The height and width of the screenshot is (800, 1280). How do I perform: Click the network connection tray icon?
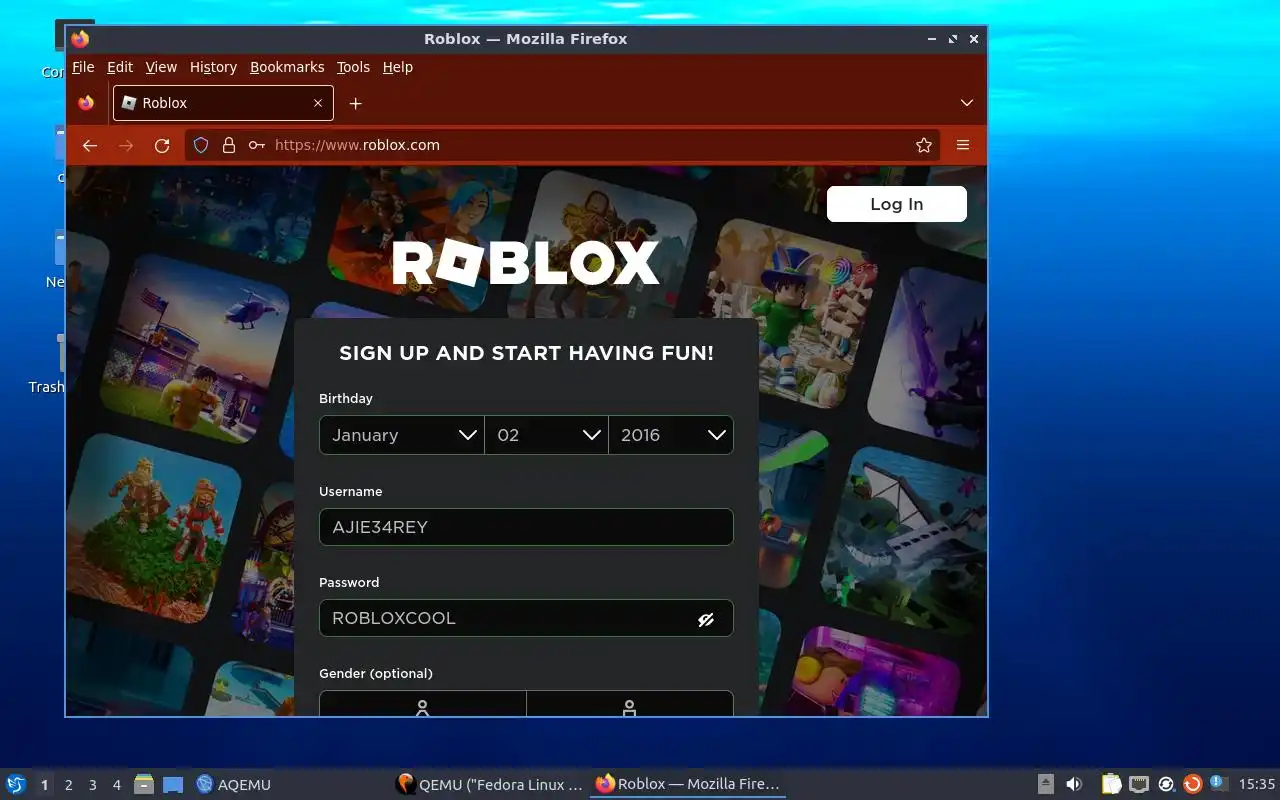[x=1139, y=785]
